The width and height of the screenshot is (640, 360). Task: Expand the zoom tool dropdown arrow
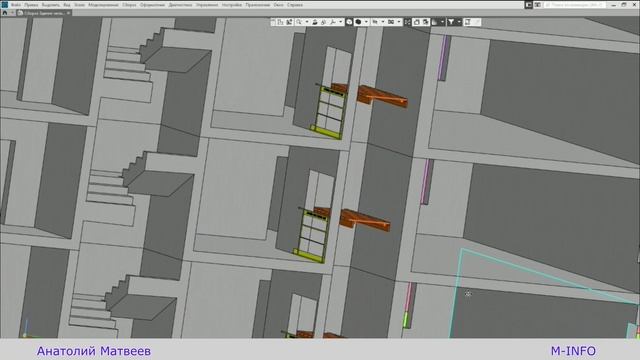pos(307,22)
